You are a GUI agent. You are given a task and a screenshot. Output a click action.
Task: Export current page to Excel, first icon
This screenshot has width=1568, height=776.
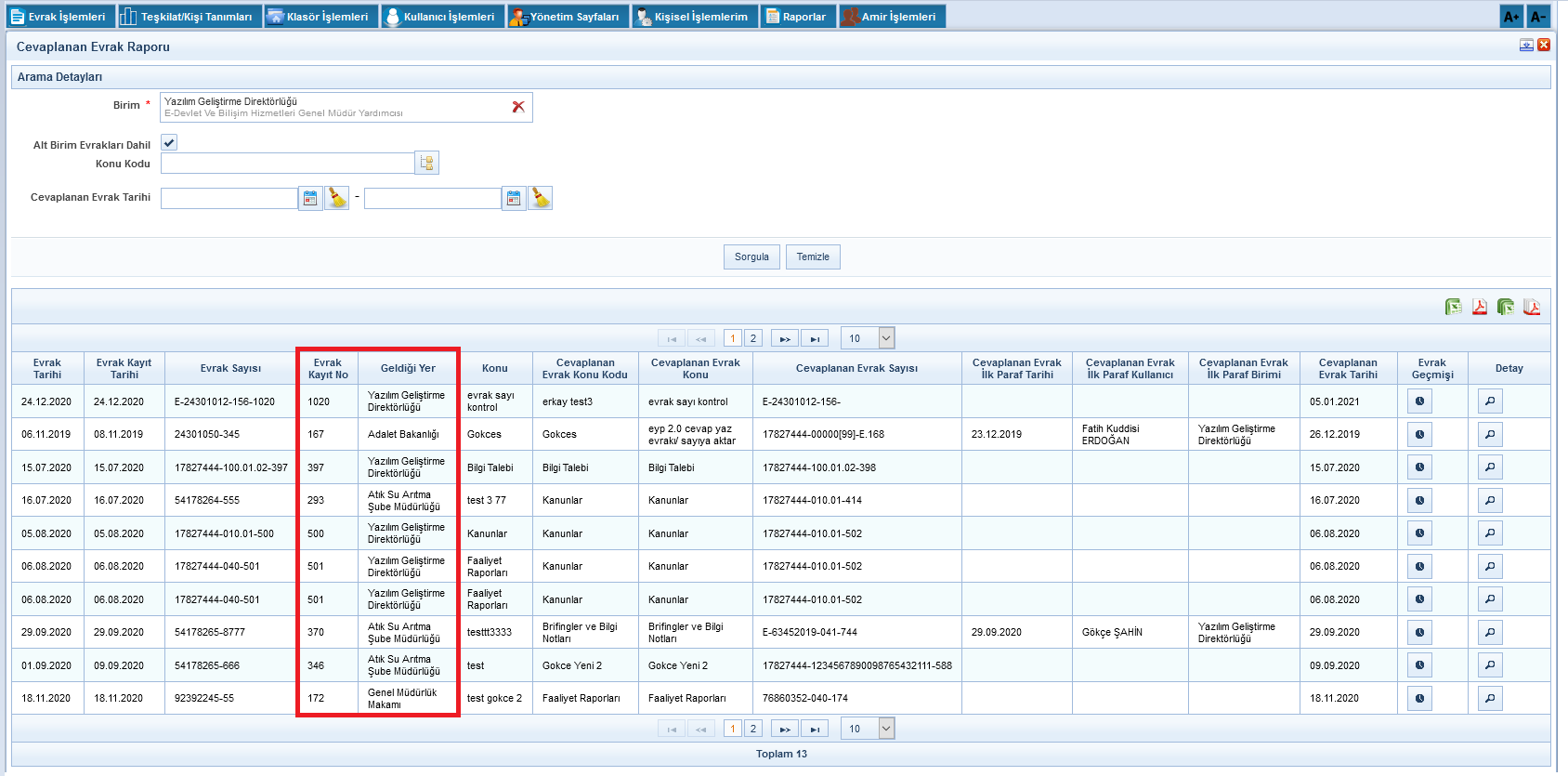1454,307
